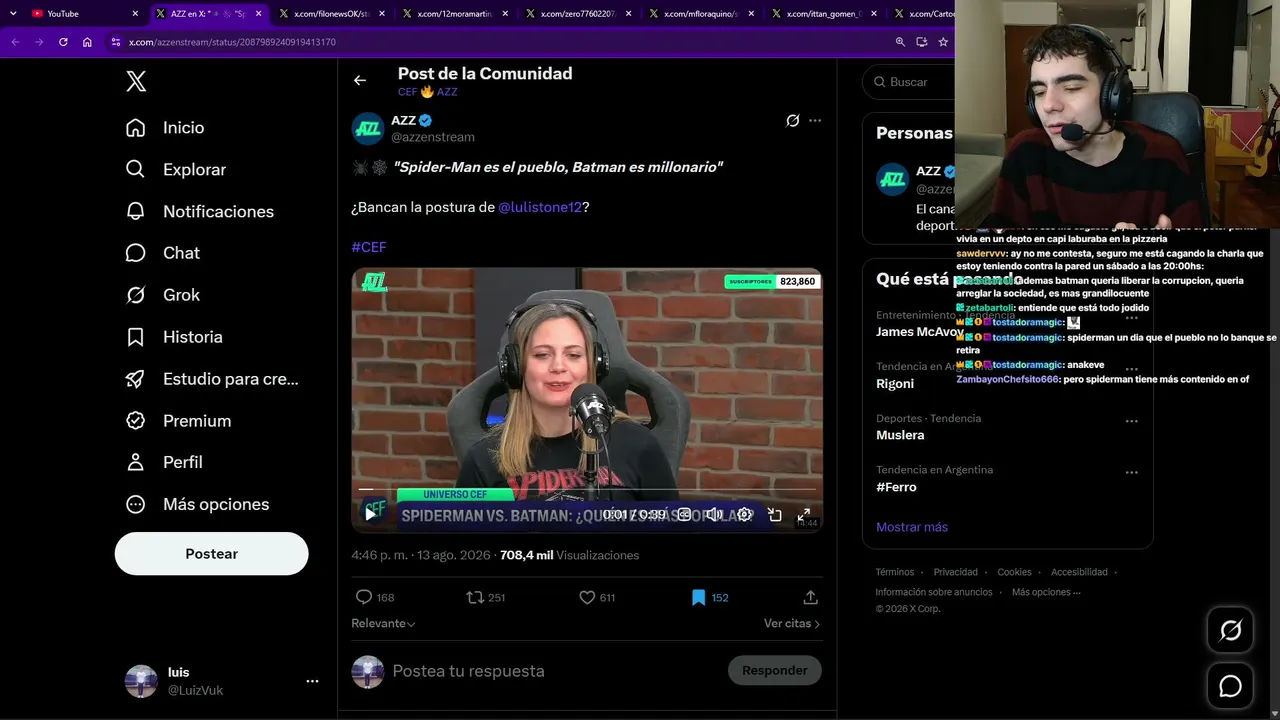1280x720 pixels.
Task: Bookmark this page with the star
Action: pos(942,42)
